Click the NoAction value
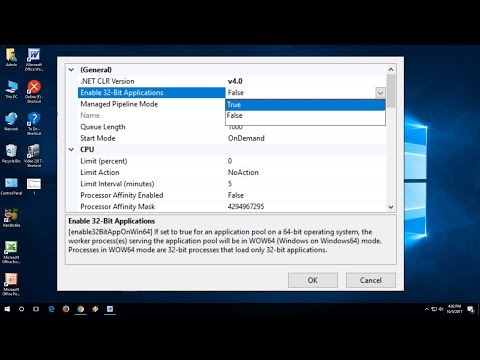 (243, 172)
